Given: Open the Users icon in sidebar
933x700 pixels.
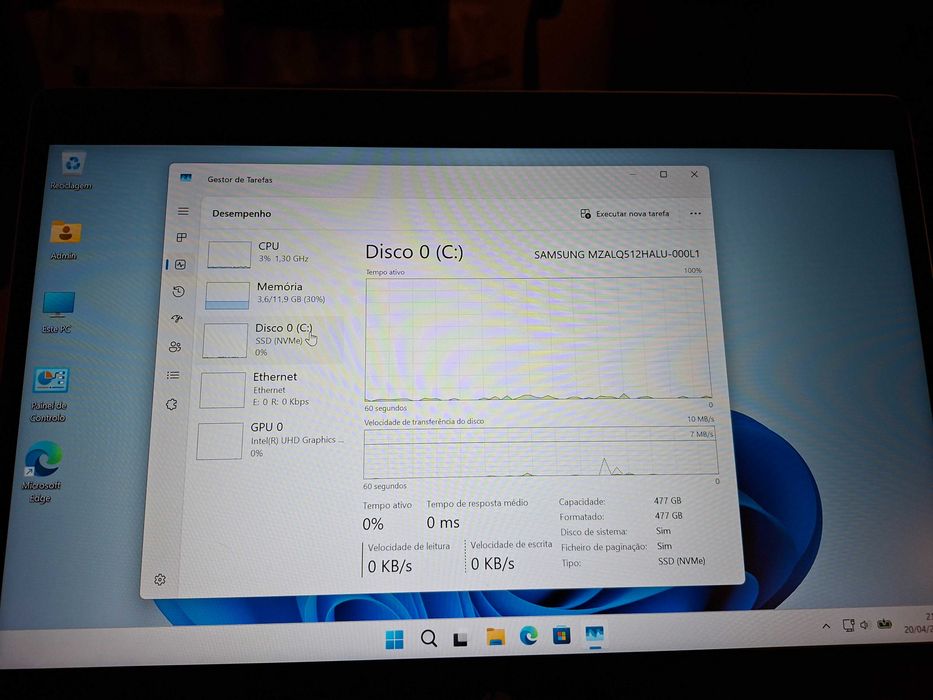Looking at the screenshot, I should (x=175, y=346).
